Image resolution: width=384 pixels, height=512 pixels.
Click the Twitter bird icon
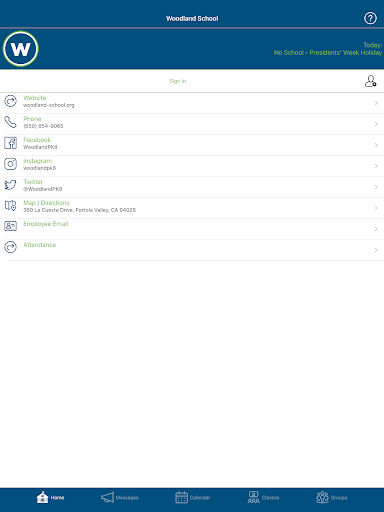(x=10, y=185)
